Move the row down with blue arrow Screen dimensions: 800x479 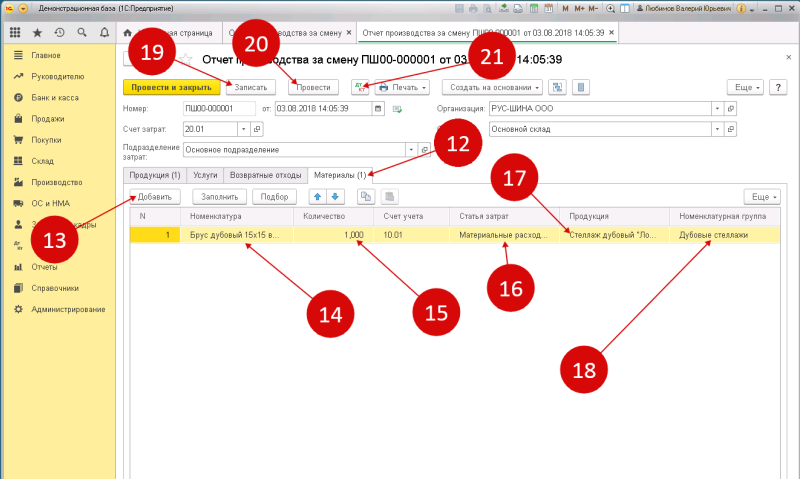point(335,196)
